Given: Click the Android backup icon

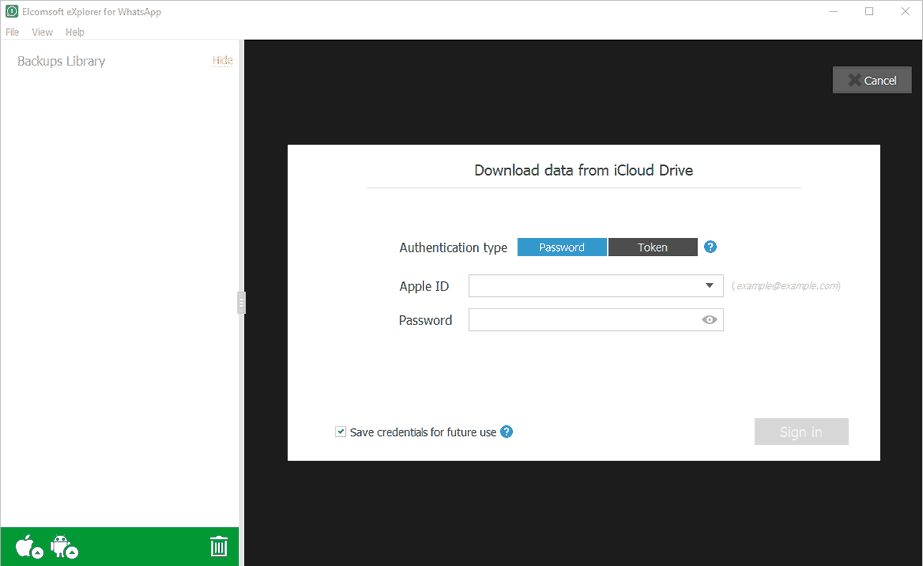Looking at the screenshot, I should pos(62,546).
